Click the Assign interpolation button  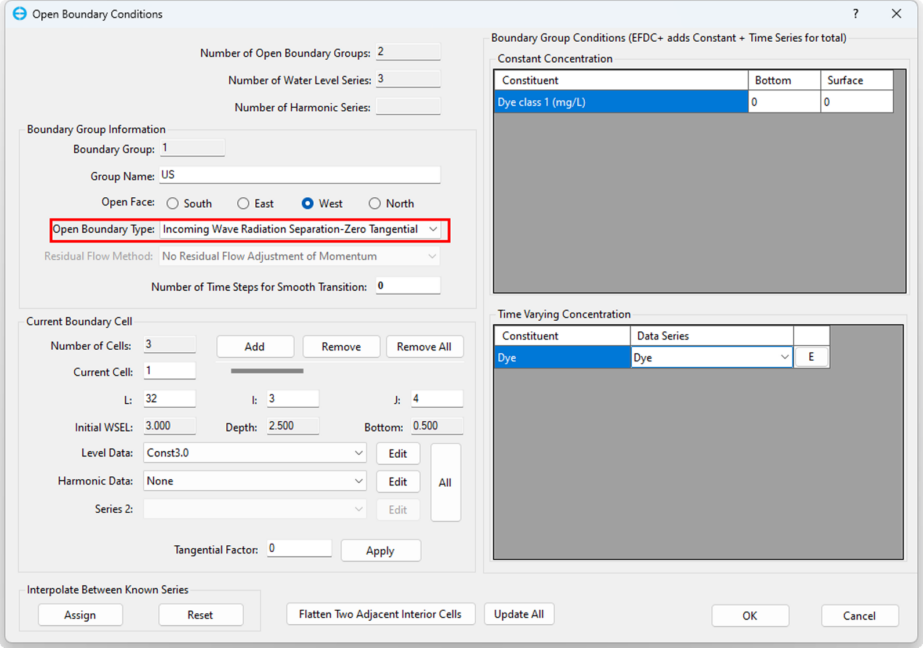(80, 615)
